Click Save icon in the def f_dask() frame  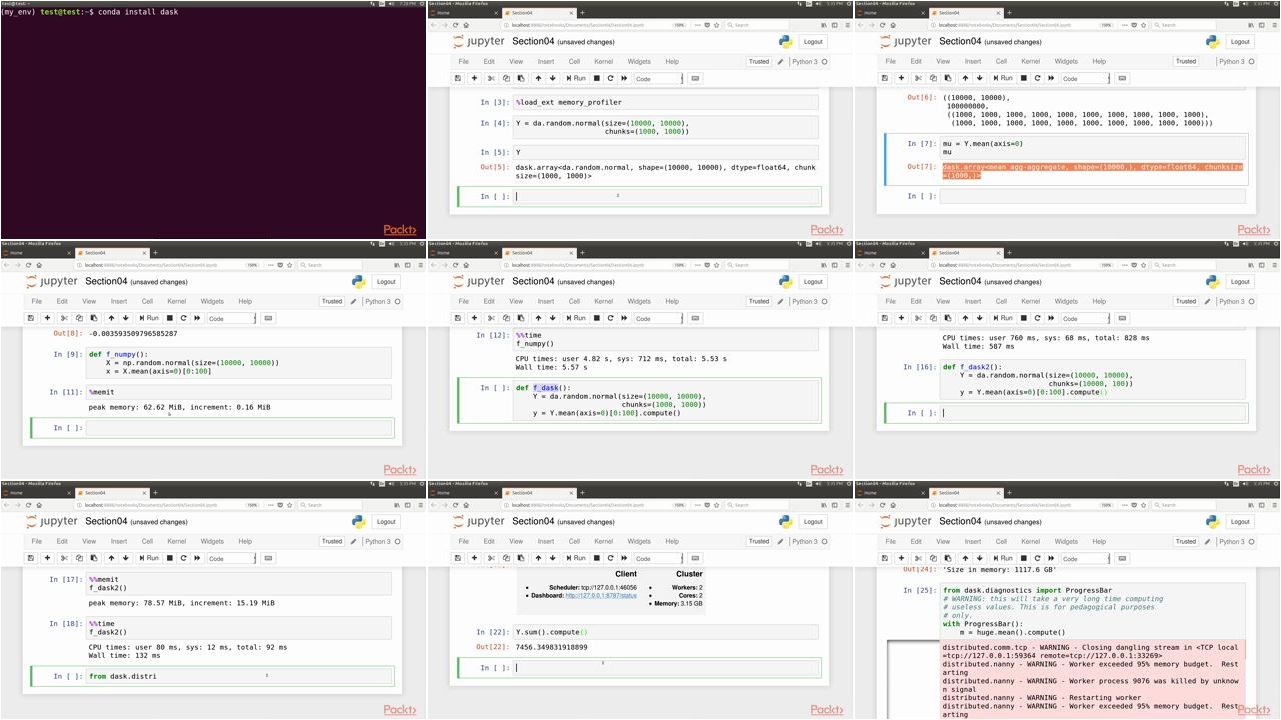[x=458, y=318]
